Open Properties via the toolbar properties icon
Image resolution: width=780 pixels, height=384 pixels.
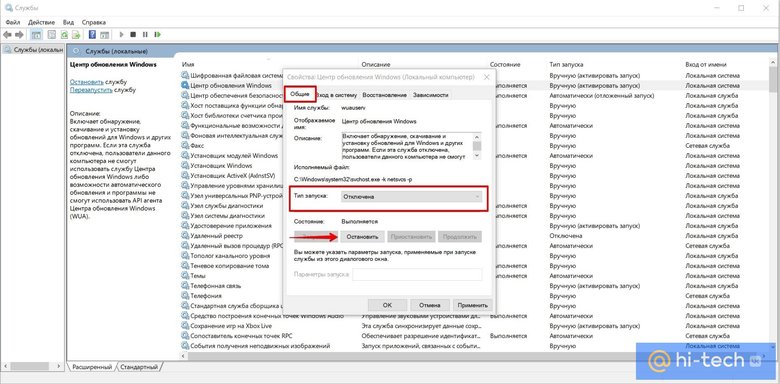click(x=51, y=35)
